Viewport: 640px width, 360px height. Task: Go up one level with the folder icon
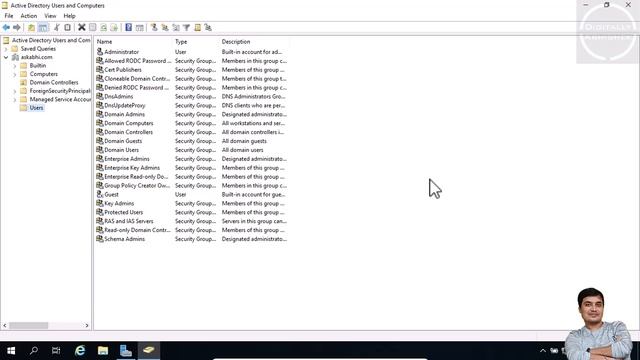pos(31,27)
